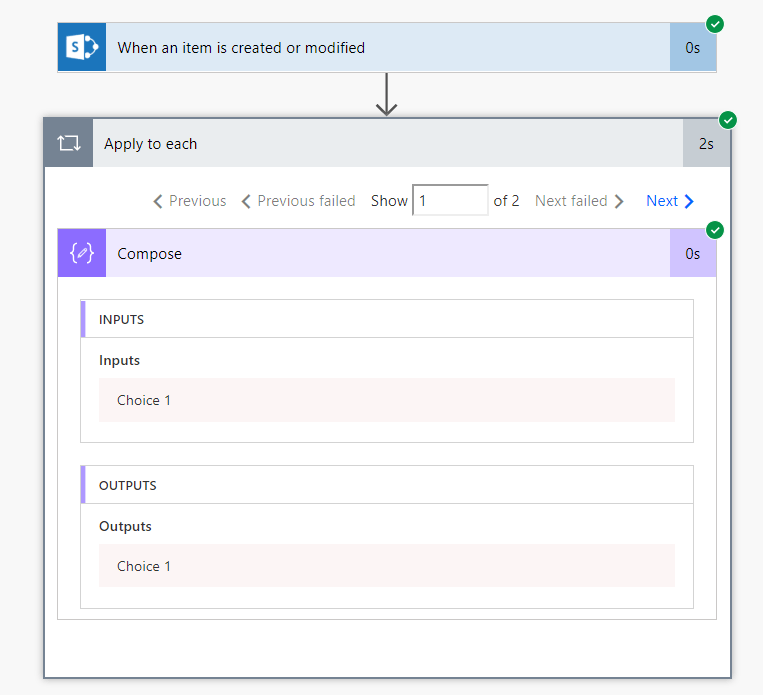Click the OUTPUTS section header
The image size is (763, 695).
387,485
